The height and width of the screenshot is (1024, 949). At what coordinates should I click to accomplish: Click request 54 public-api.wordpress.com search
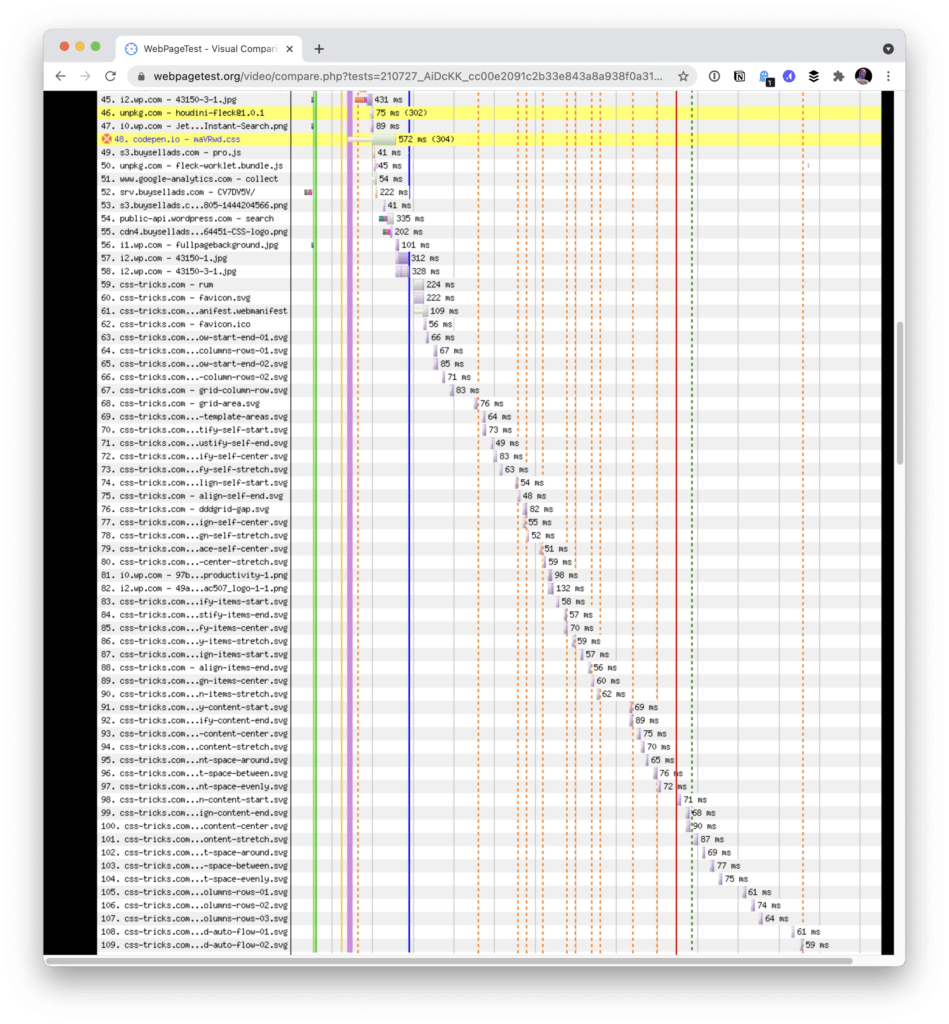pyautogui.click(x=187, y=219)
